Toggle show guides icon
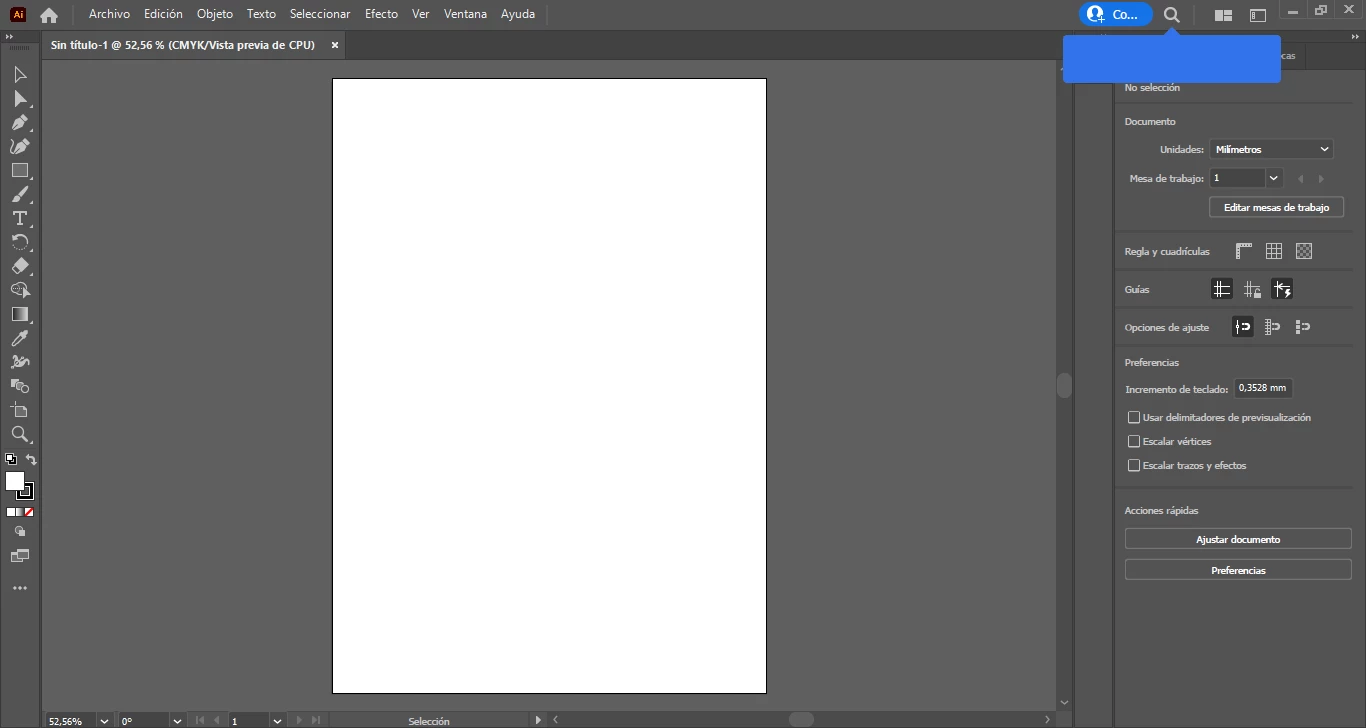 pyautogui.click(x=1222, y=290)
